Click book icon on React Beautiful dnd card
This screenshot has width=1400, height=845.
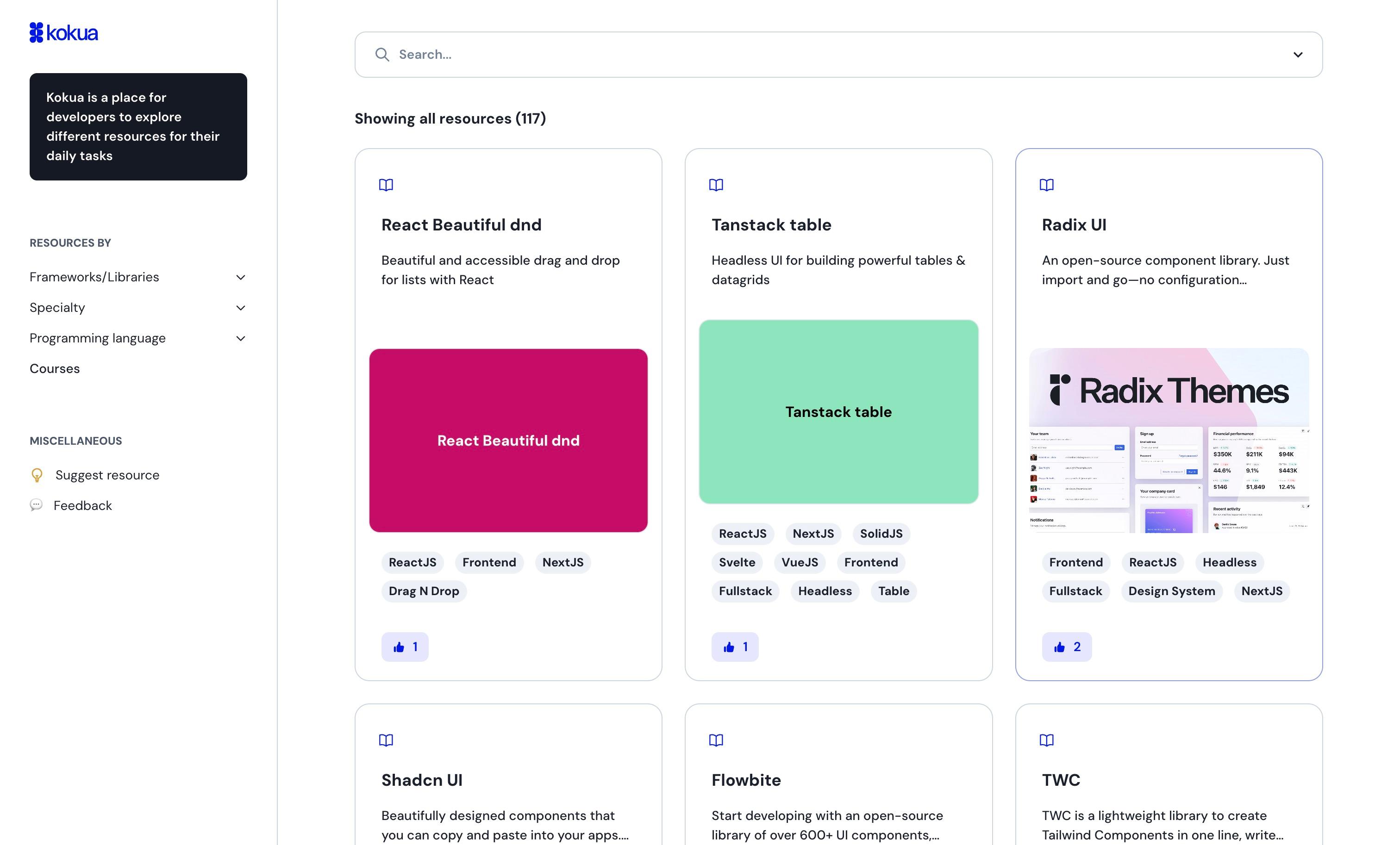pyautogui.click(x=386, y=185)
